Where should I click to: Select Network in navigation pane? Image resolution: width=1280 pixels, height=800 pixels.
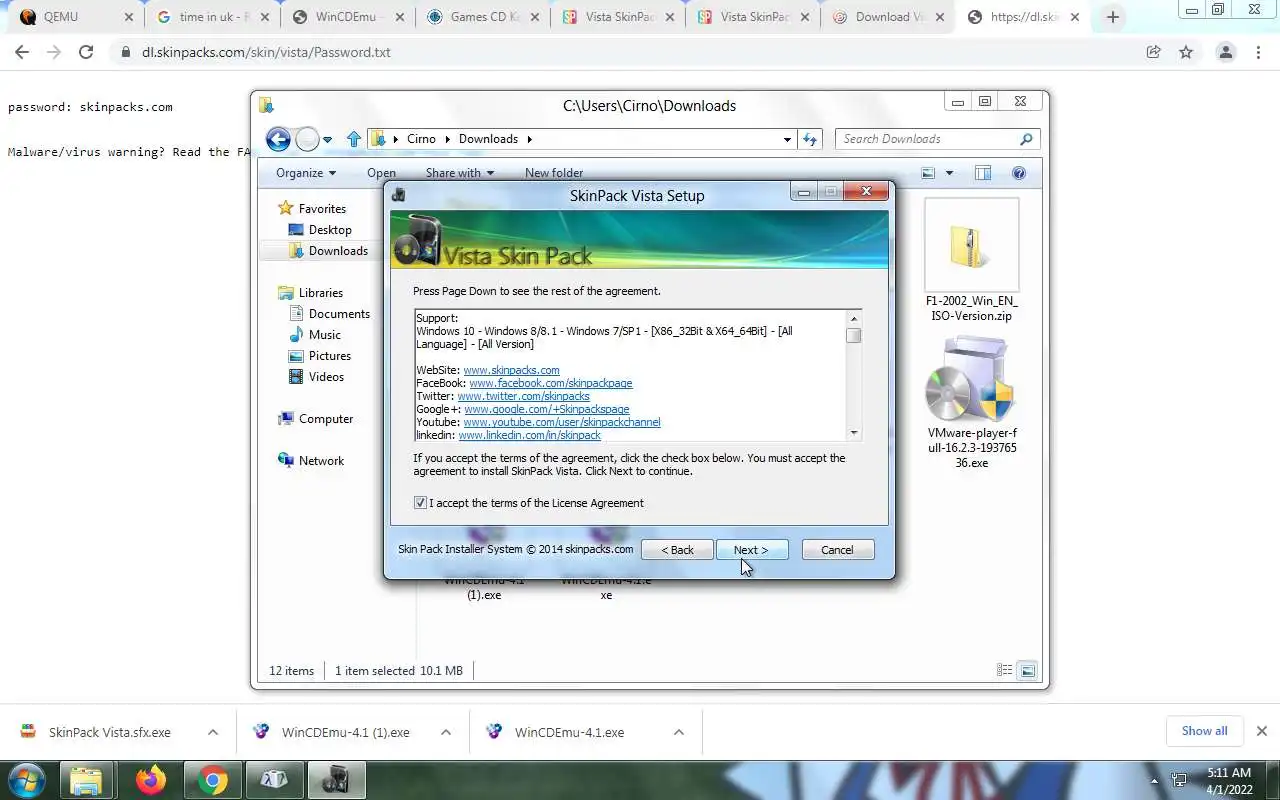pyautogui.click(x=321, y=461)
